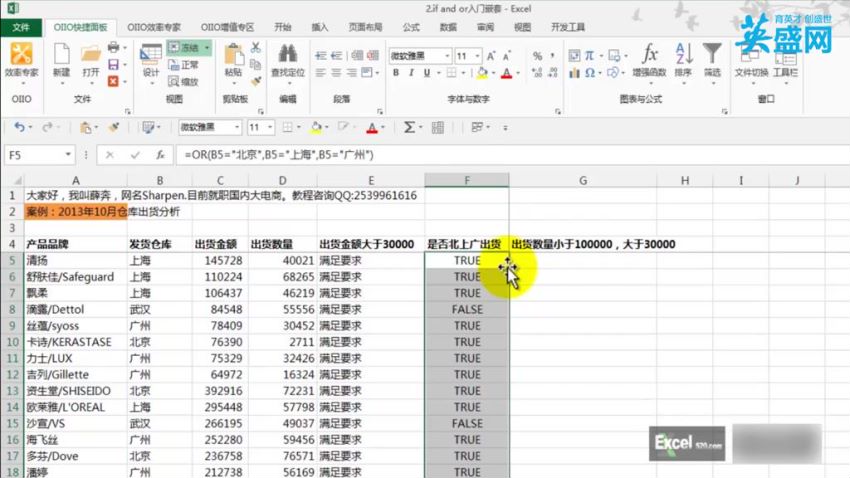
Task: Open the ribbon font size 11 dropdown
Action: point(477,56)
